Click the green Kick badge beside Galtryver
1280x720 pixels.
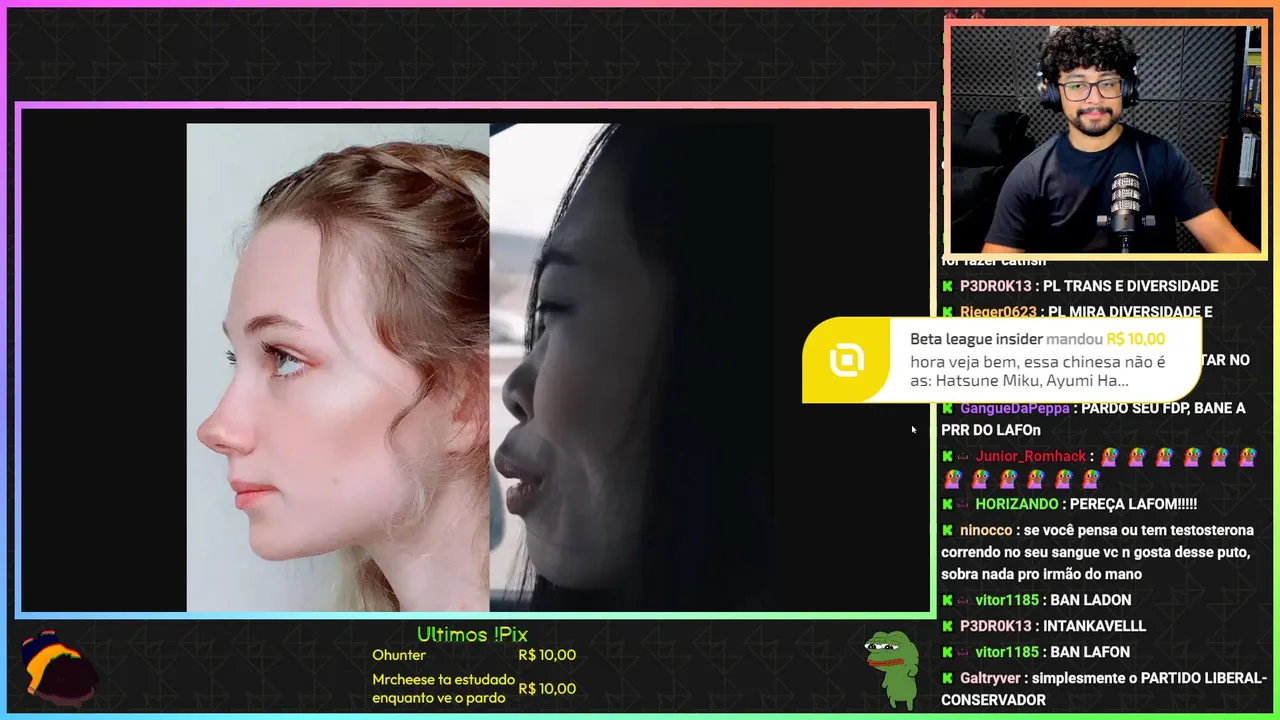point(947,678)
